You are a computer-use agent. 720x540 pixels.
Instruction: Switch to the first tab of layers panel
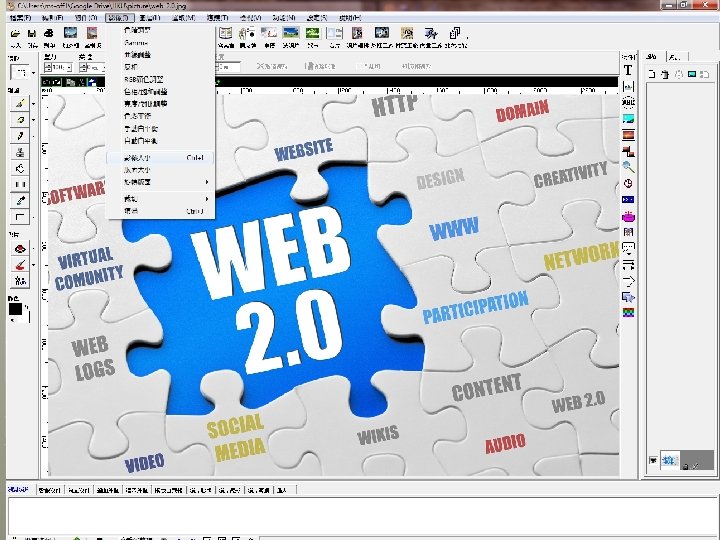[x=652, y=57]
